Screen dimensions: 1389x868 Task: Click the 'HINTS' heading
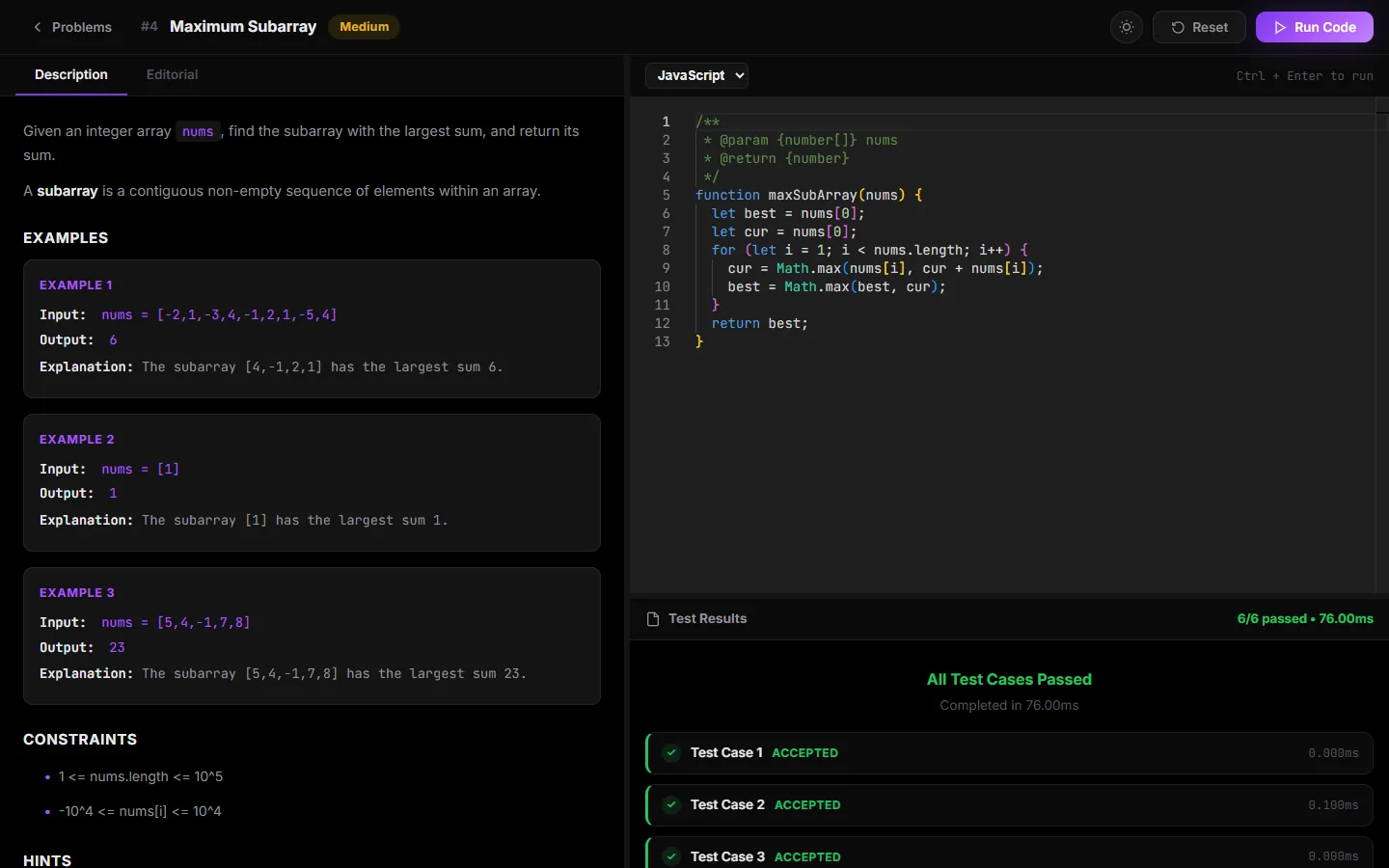(47, 860)
